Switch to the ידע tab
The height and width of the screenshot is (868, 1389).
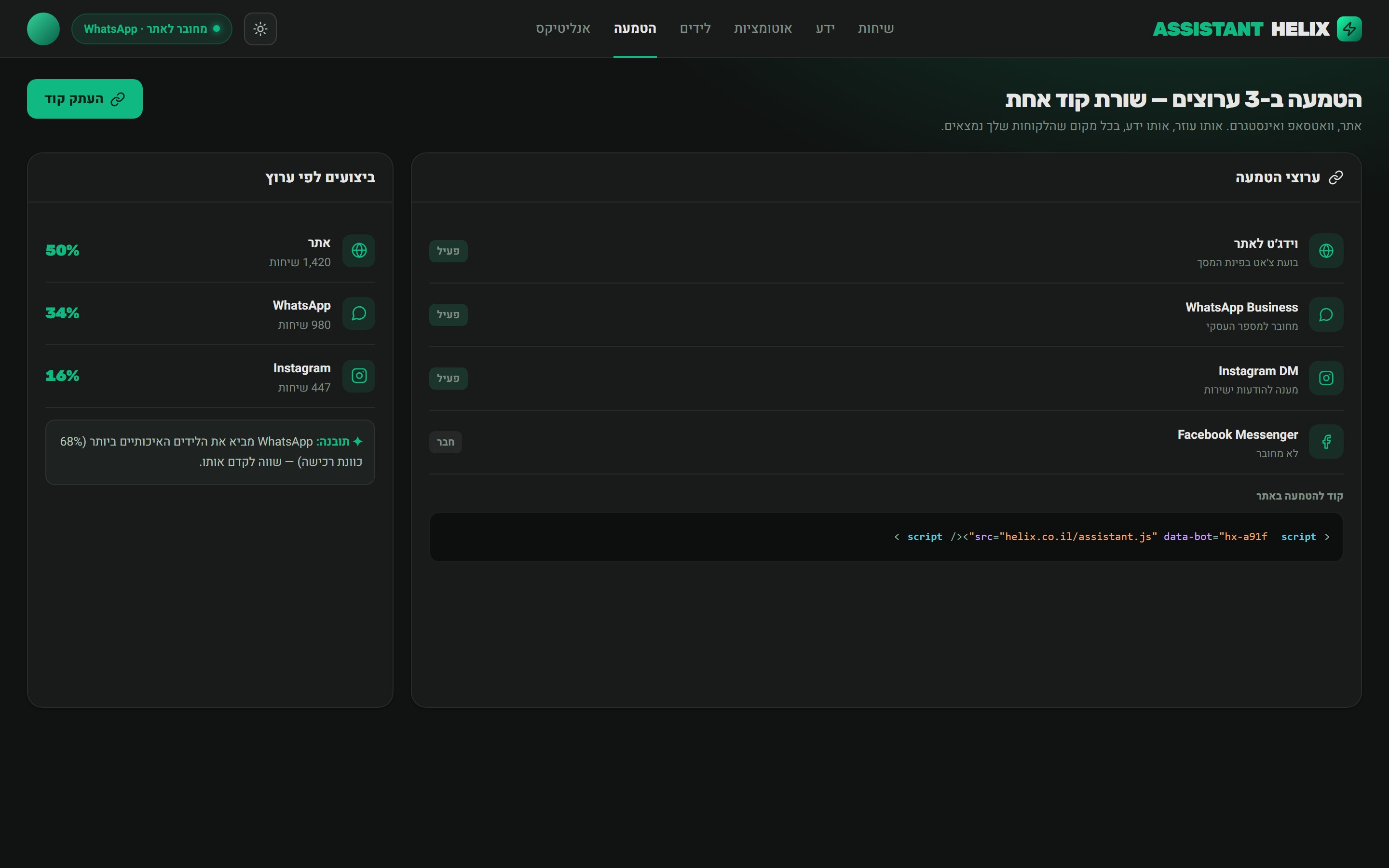tap(825, 29)
